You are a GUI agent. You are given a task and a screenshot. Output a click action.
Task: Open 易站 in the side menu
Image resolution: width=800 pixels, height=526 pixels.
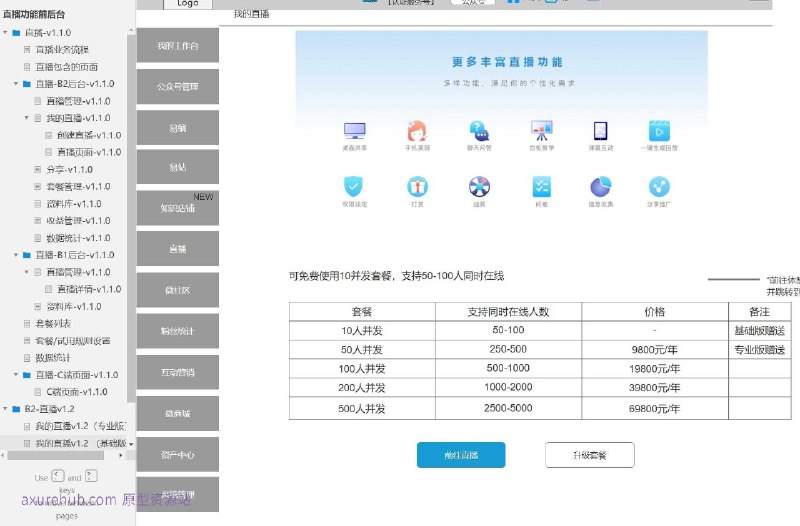point(178,167)
